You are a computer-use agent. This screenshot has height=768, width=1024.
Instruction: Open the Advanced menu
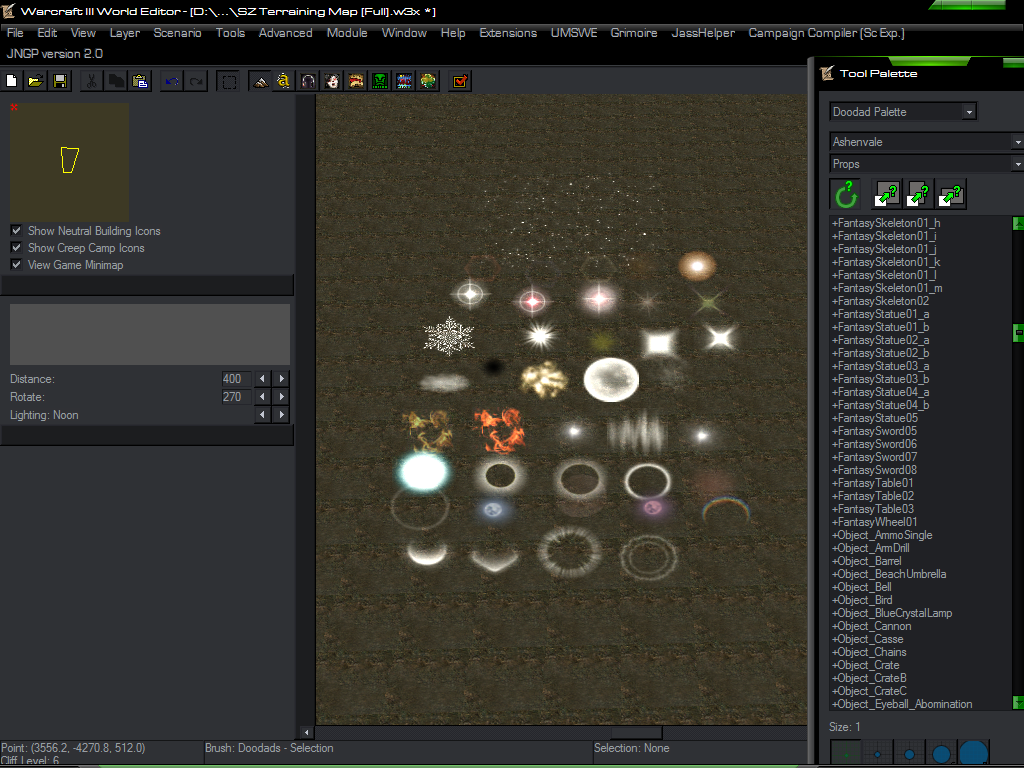click(285, 33)
